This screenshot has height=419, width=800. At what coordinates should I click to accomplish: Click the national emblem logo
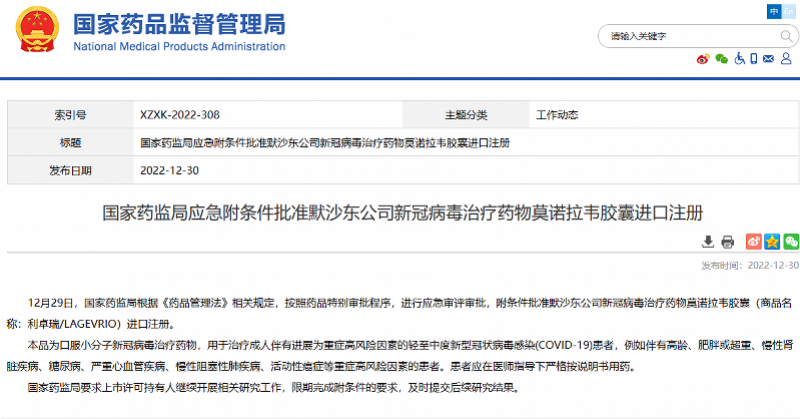tap(37, 29)
